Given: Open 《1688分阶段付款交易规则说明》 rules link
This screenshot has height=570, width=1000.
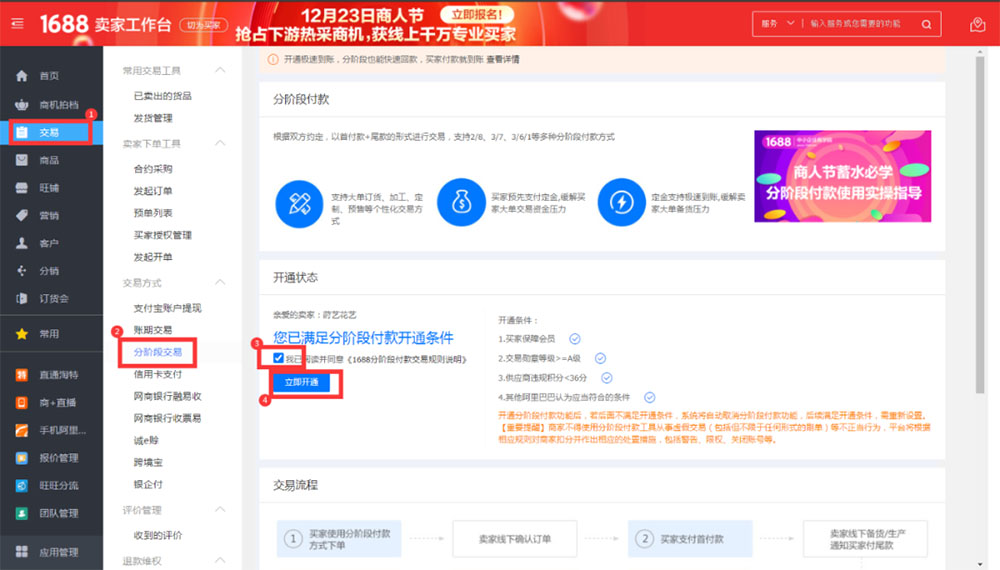Looking at the screenshot, I should pos(407,360).
